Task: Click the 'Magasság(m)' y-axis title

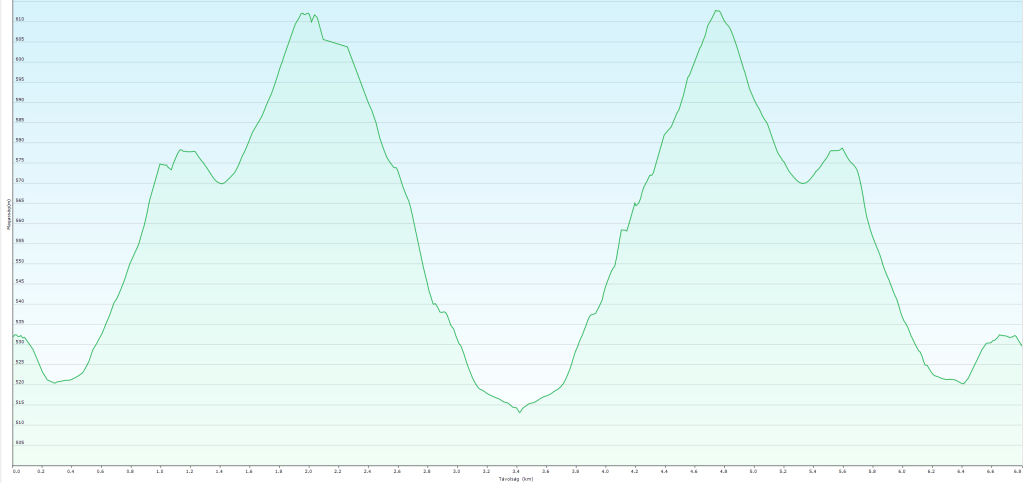Action: tap(8, 228)
